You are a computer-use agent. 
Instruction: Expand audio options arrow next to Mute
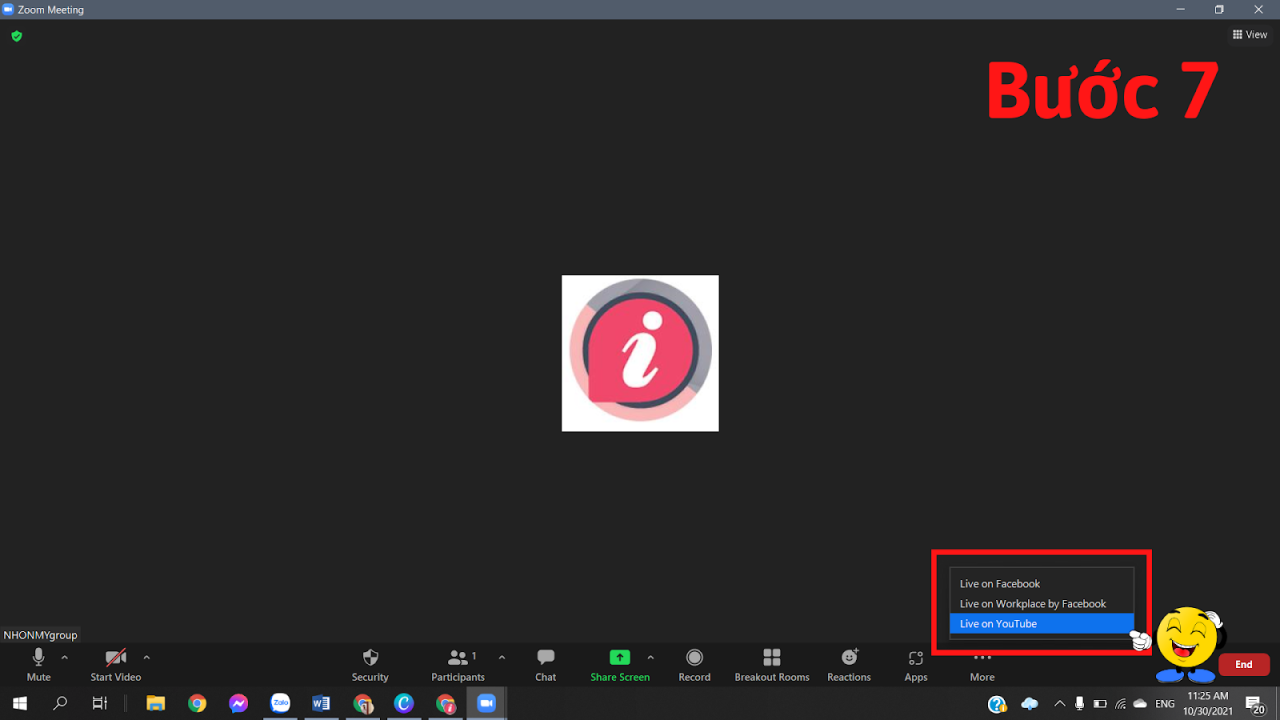(x=64, y=658)
